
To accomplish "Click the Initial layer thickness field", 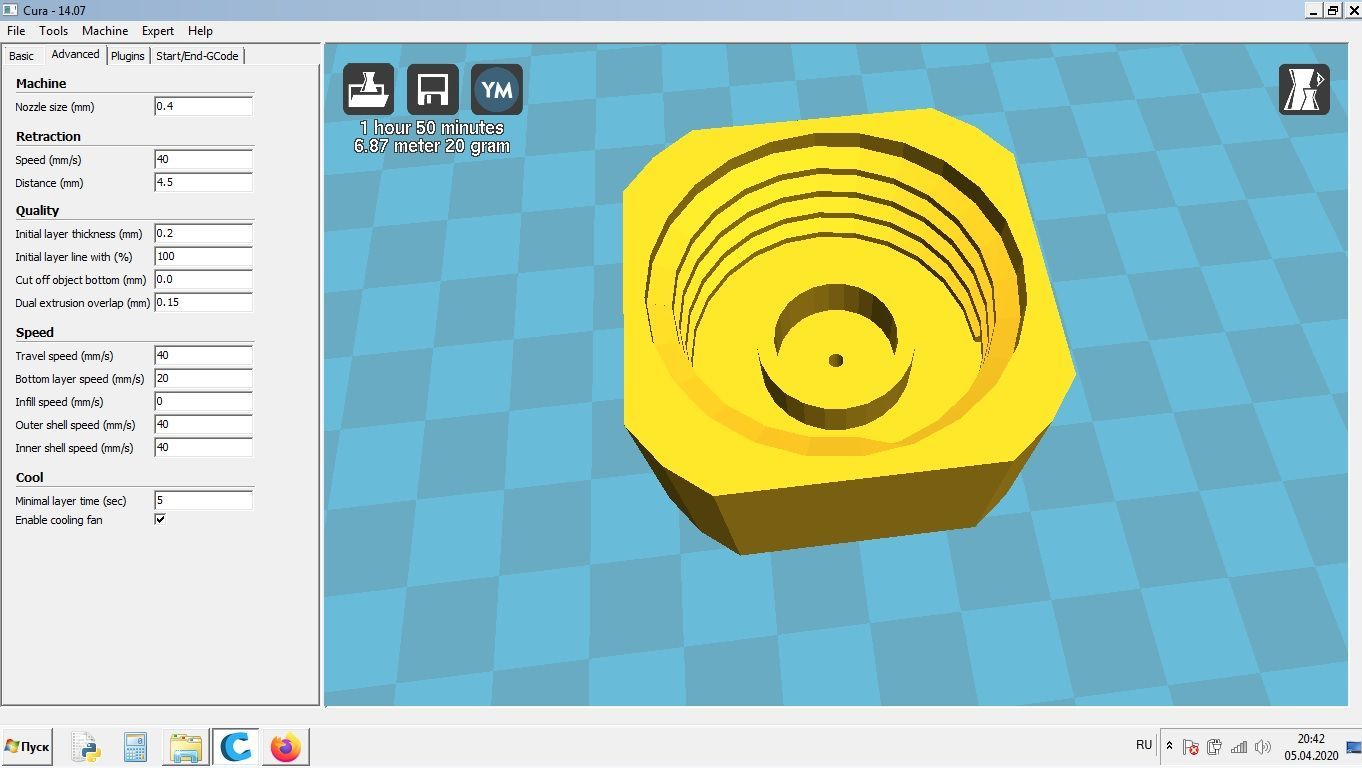I will (x=203, y=233).
